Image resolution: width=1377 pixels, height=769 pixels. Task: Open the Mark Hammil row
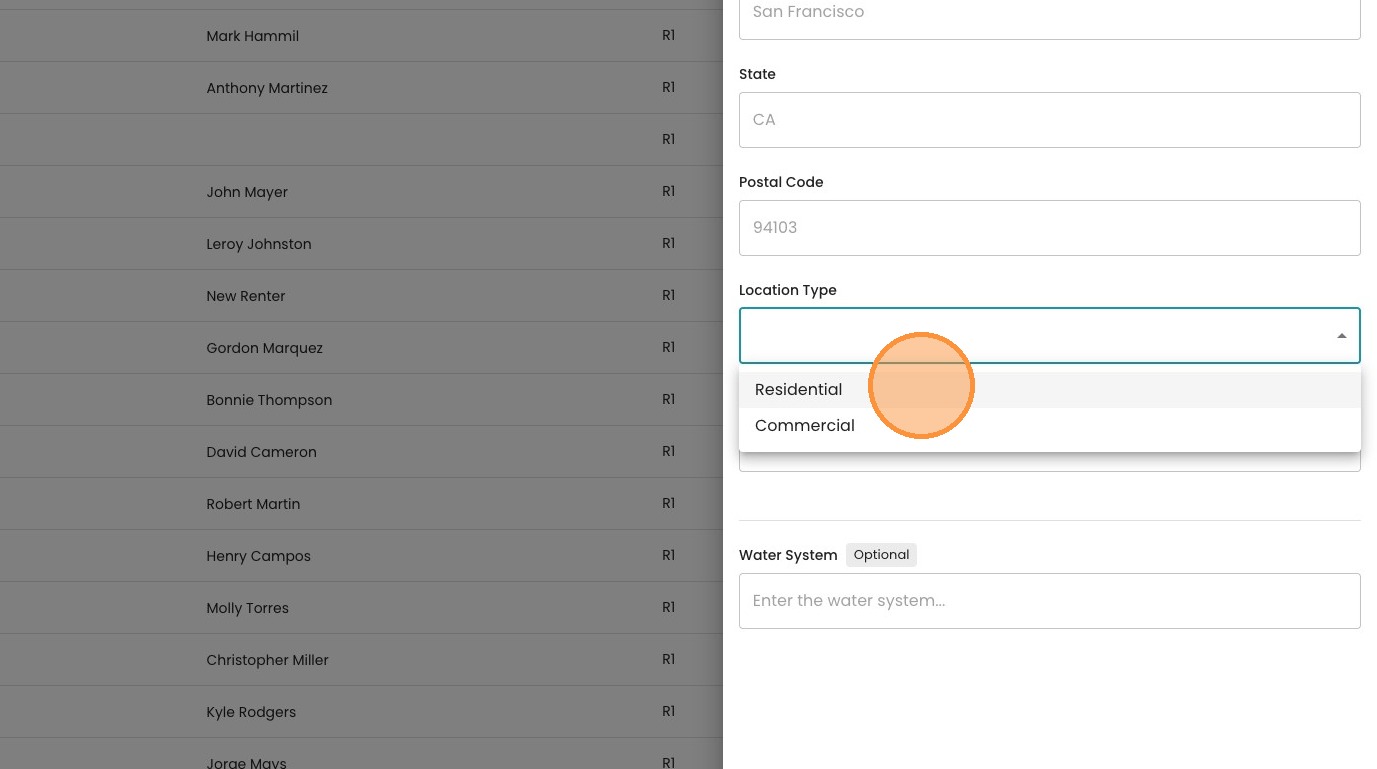[253, 36]
